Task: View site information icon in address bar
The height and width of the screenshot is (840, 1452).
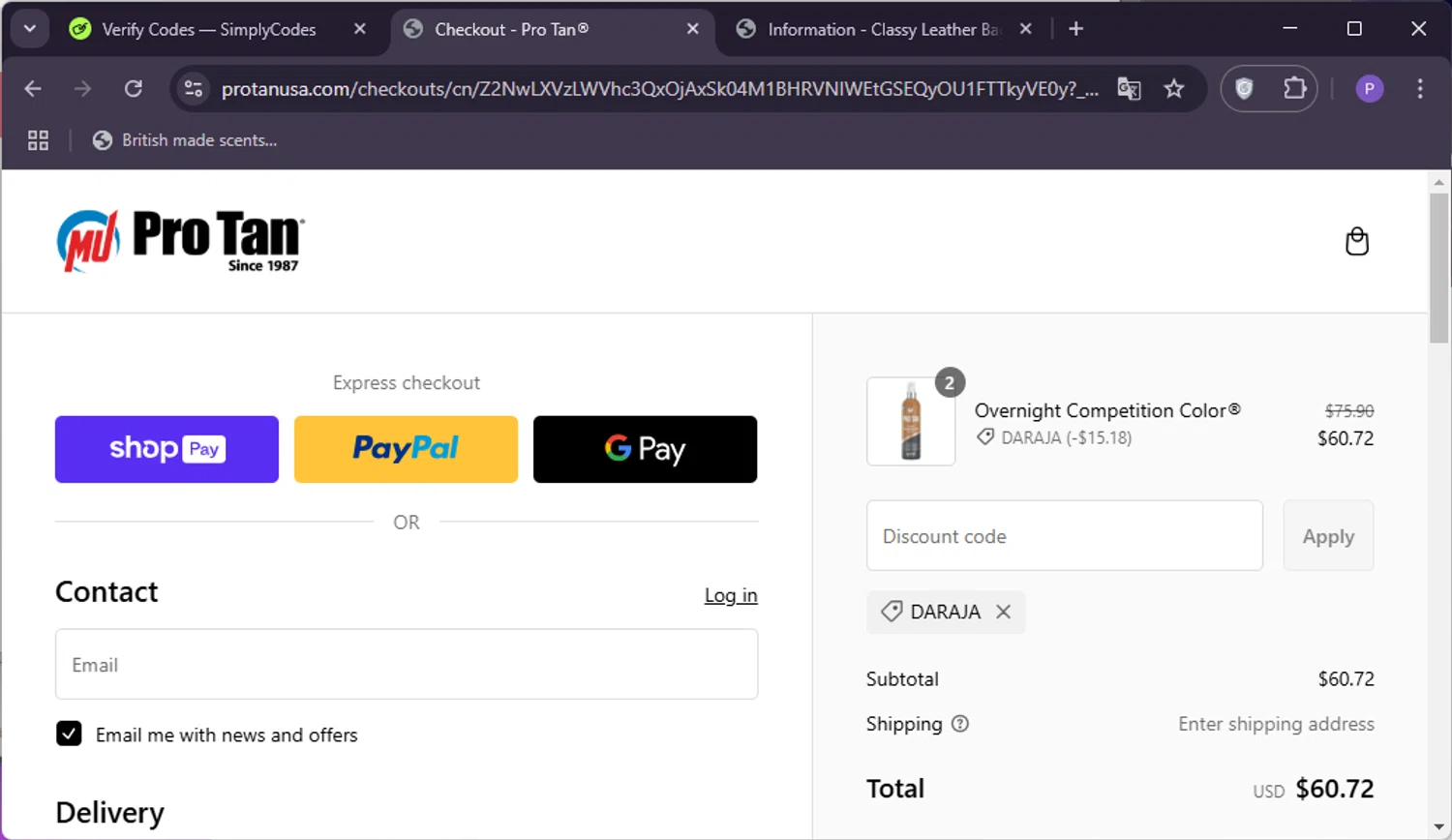Action: pyautogui.click(x=194, y=89)
